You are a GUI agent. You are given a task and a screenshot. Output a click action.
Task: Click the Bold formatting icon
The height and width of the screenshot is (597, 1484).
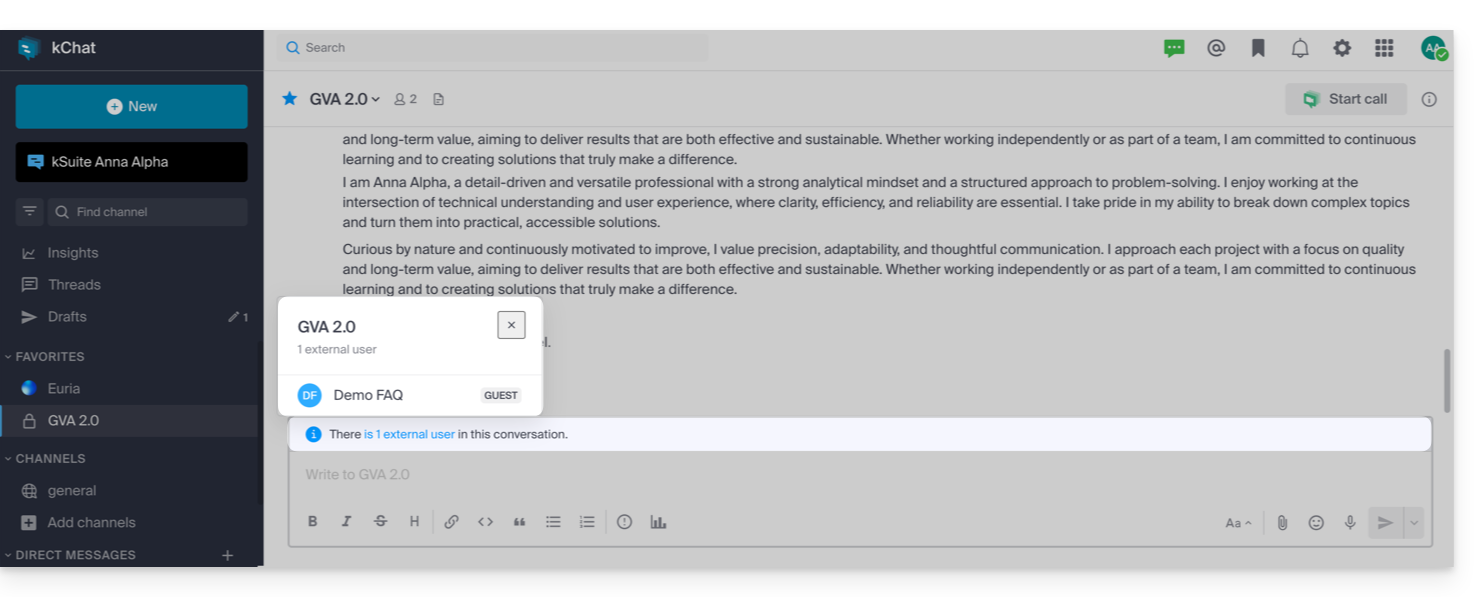313,522
